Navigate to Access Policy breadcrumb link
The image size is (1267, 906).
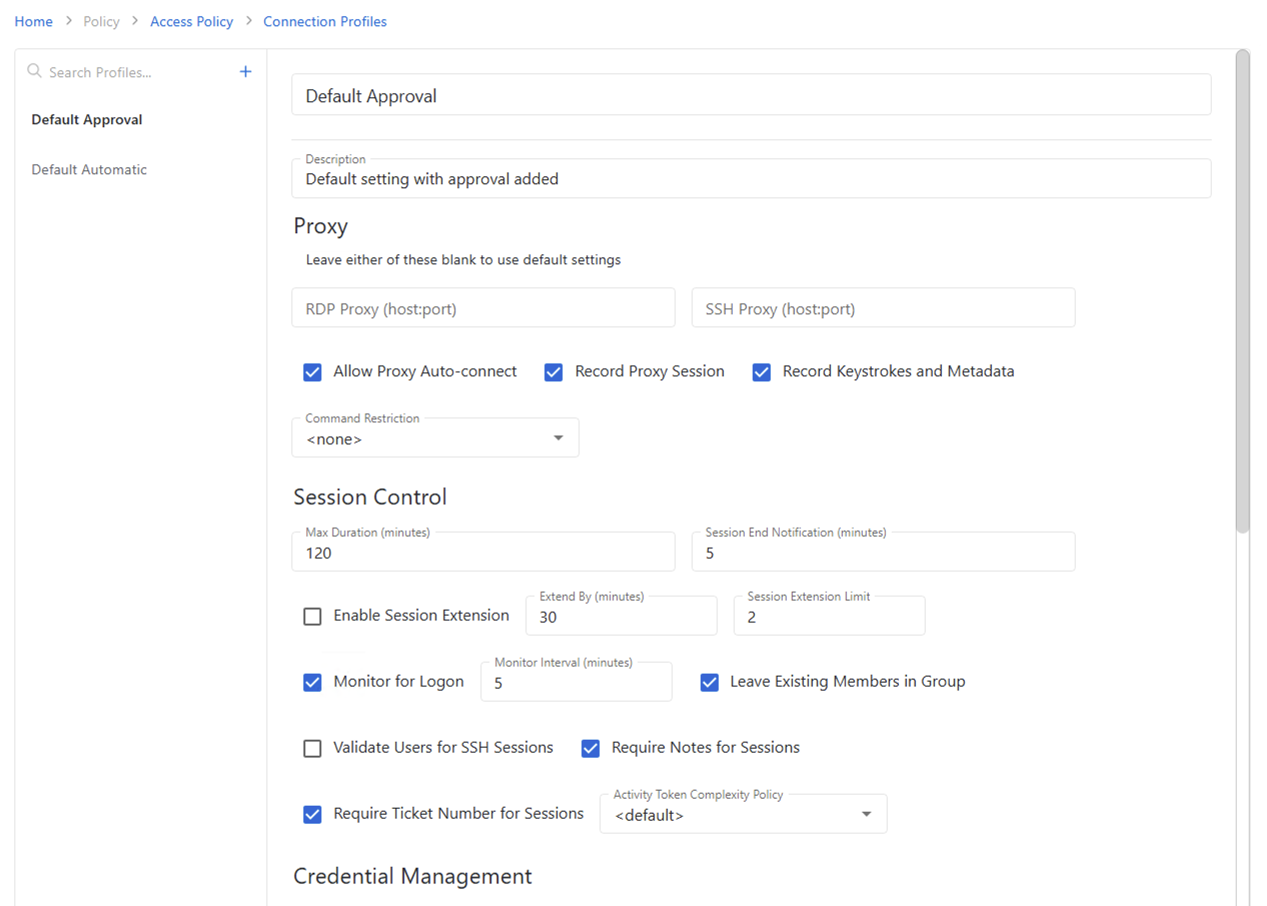pos(191,21)
